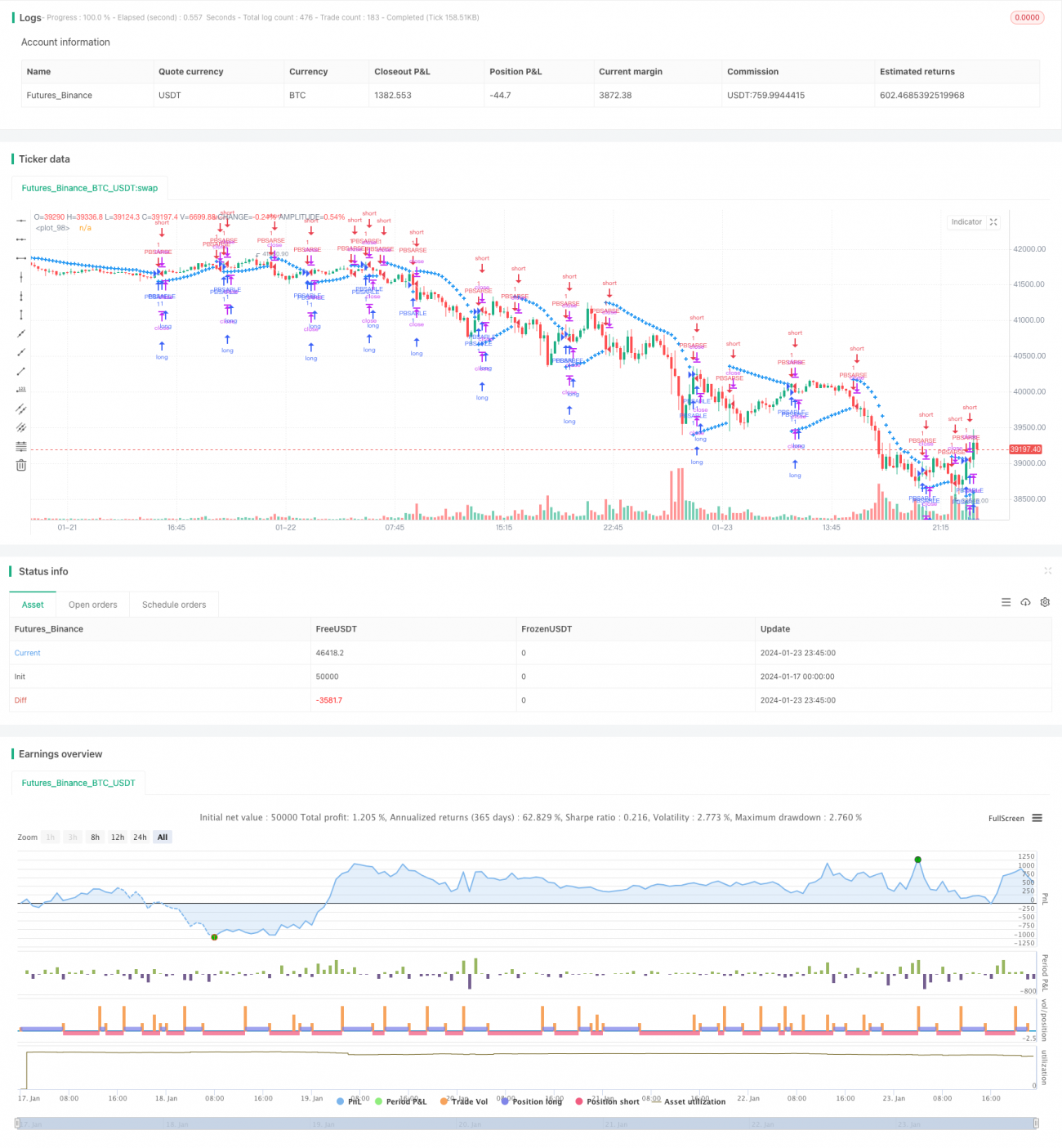Select the vertical segment drawing tool
1062x1148 pixels.
point(21,315)
